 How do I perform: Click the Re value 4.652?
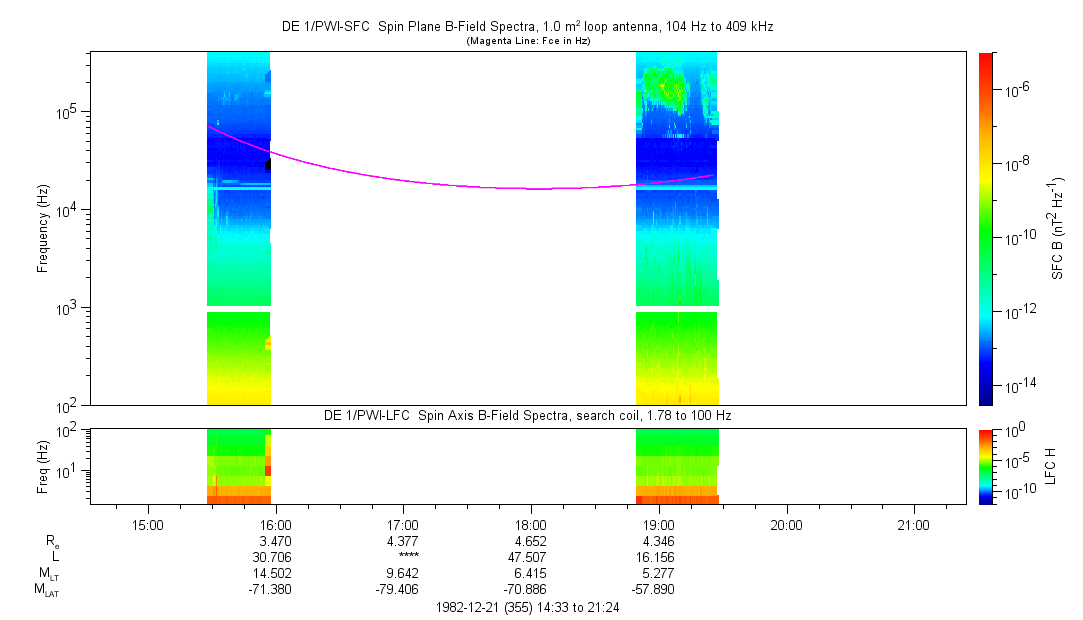pyautogui.click(x=530, y=541)
